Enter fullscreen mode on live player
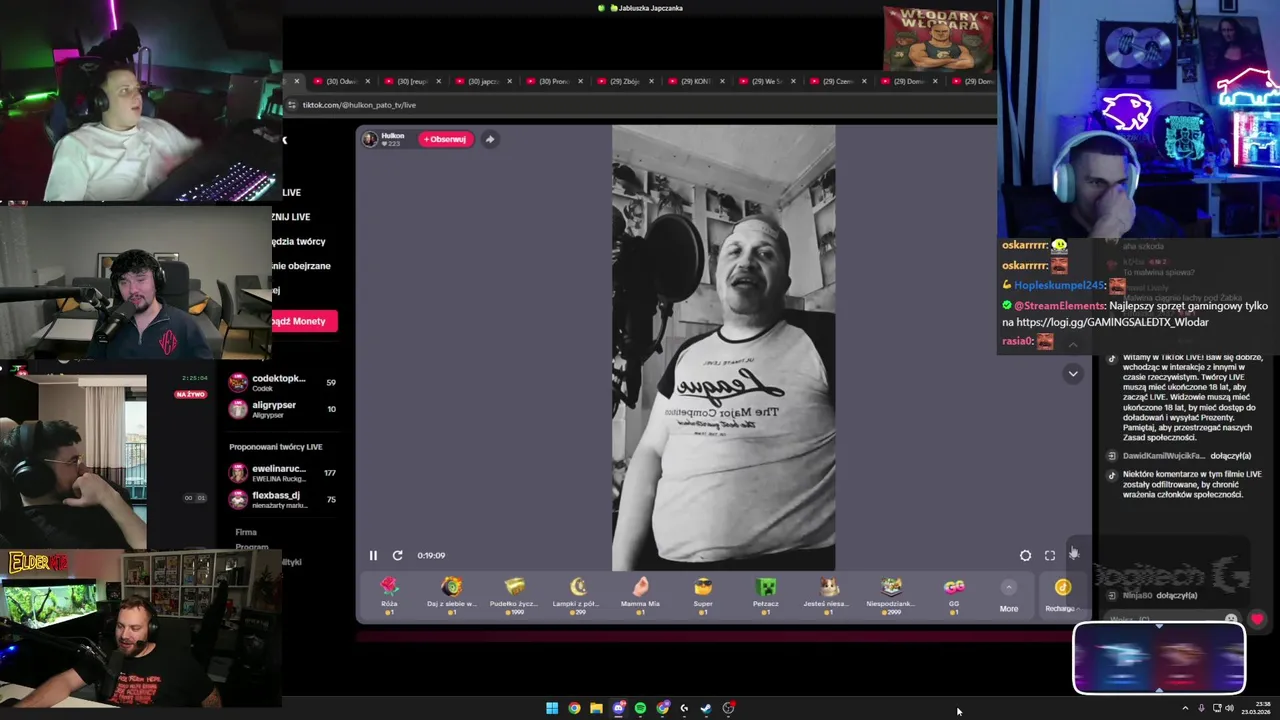This screenshot has width=1280, height=720. [x=1050, y=555]
